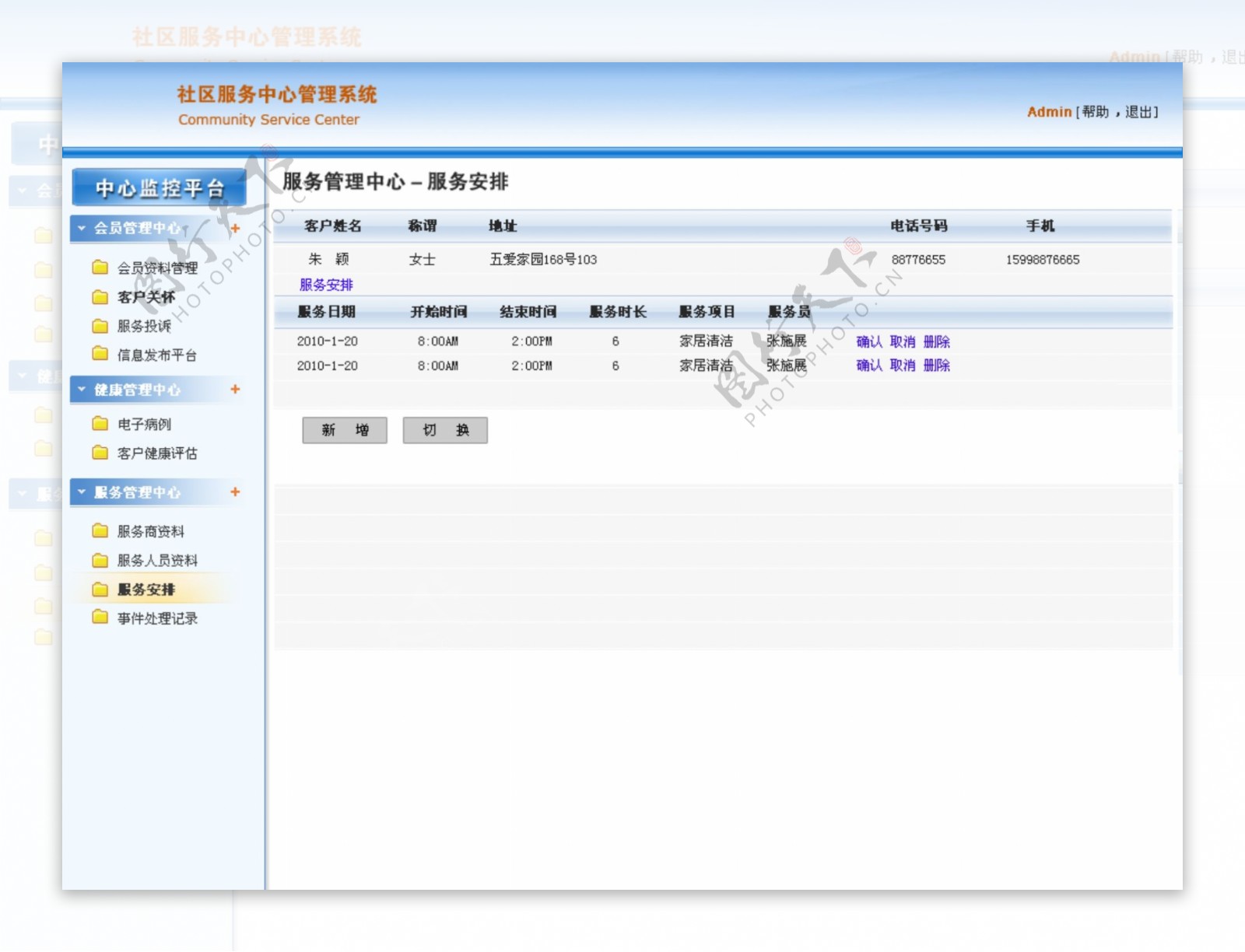The image size is (1245, 952).
Task: Click folder icon beside 电子病例
Action: 100,424
